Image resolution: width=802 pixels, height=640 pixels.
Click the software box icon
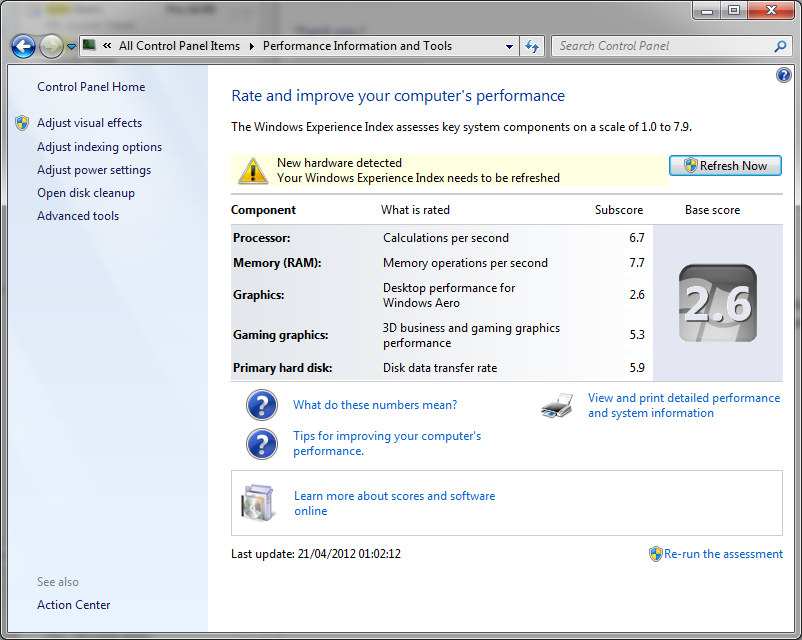coord(257,503)
